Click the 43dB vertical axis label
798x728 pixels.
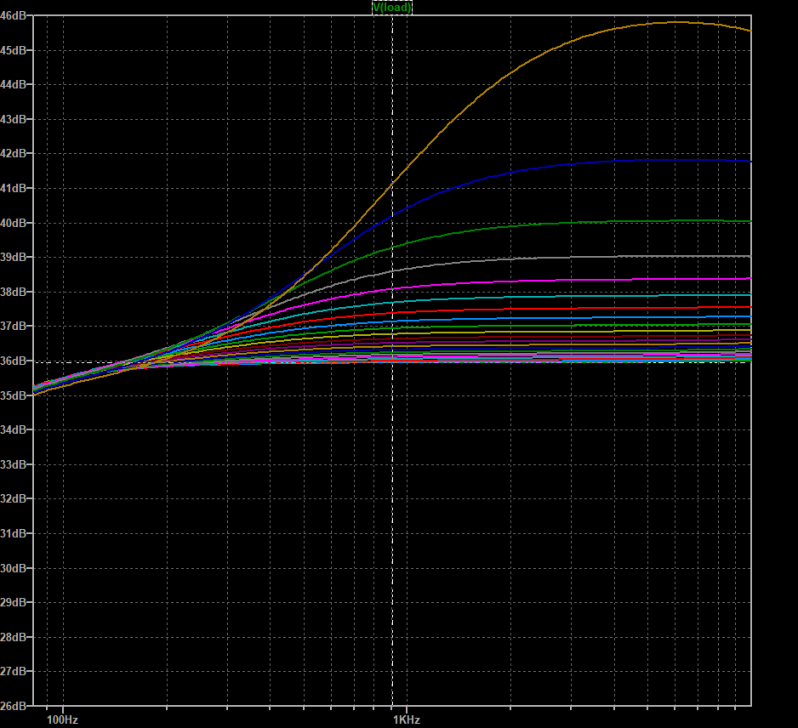(15, 119)
